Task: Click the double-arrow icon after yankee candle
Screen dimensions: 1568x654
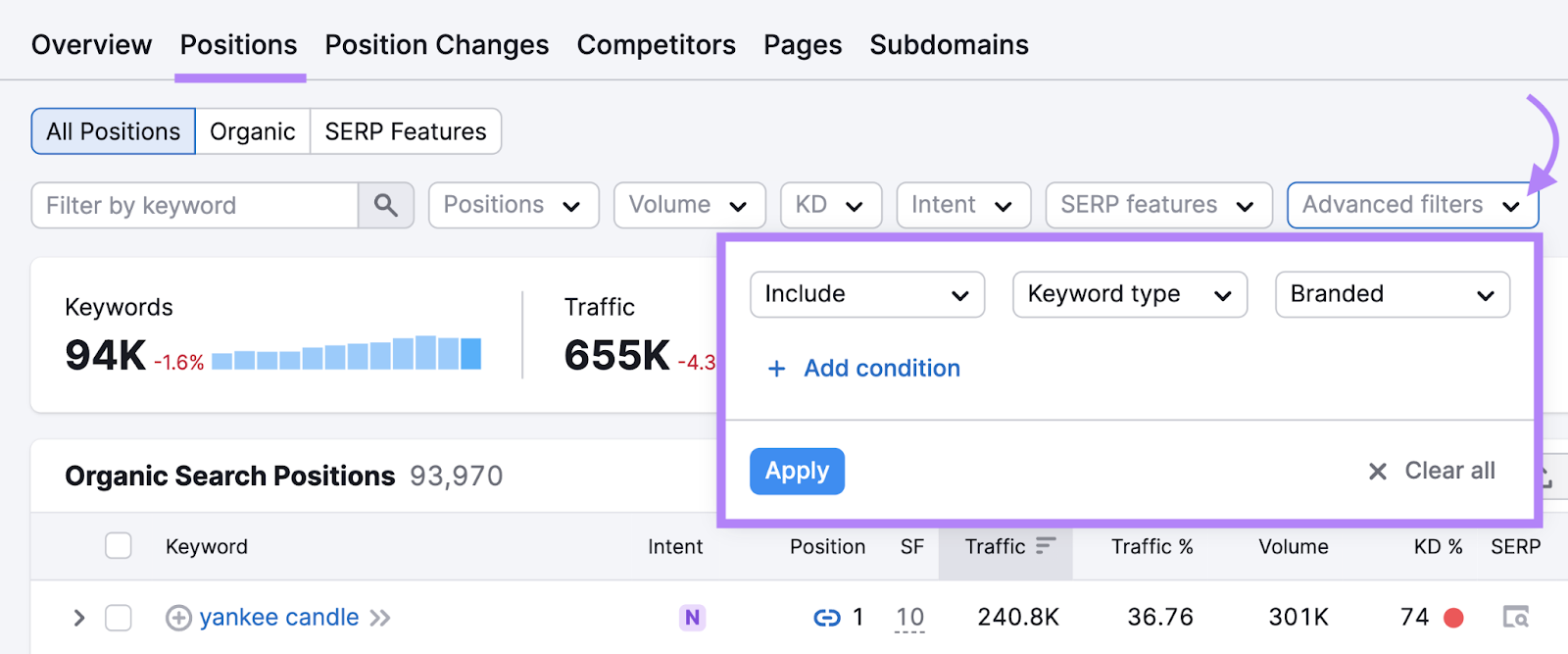Action: pyautogui.click(x=380, y=618)
